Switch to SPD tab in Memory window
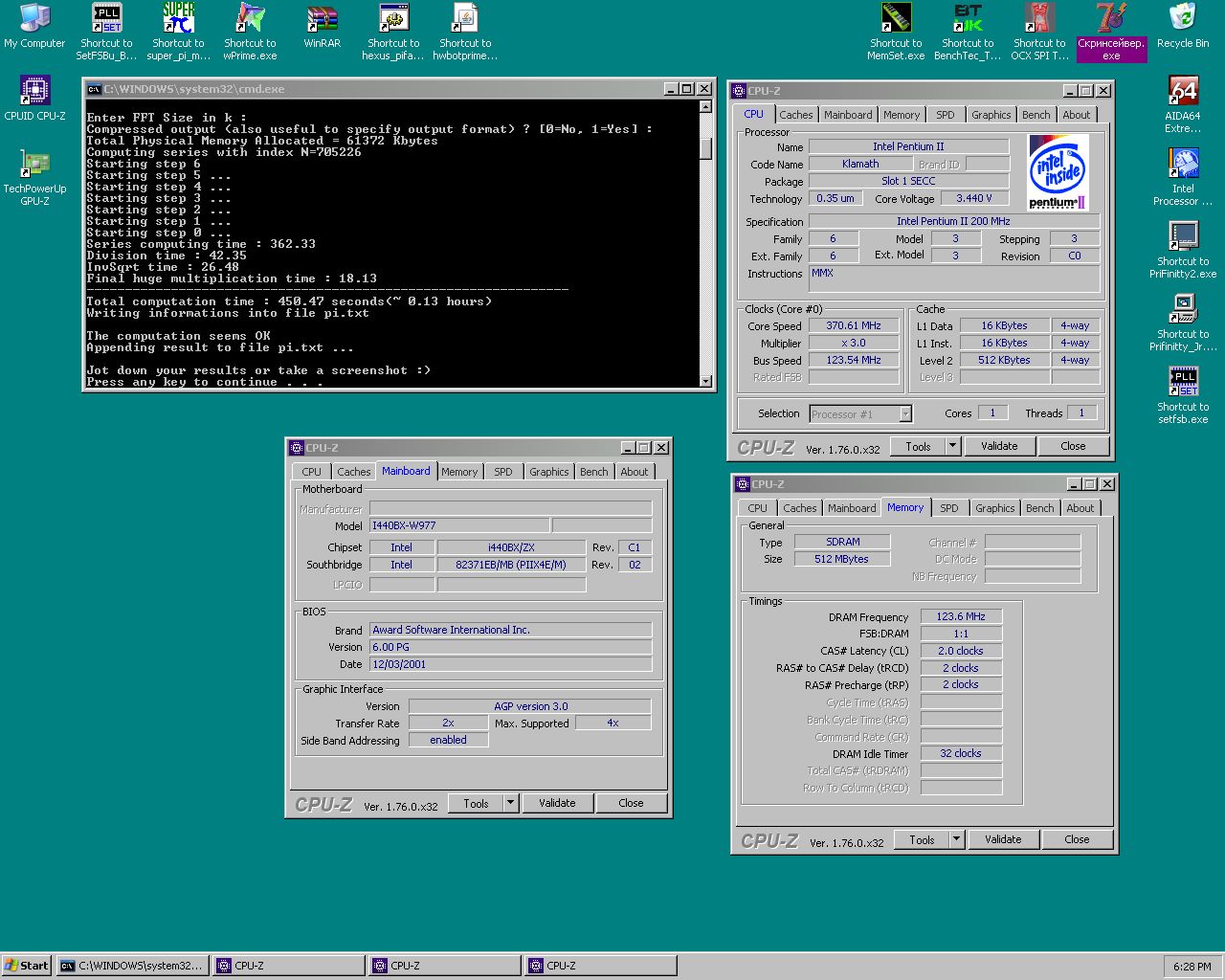The image size is (1225, 980). (x=948, y=508)
